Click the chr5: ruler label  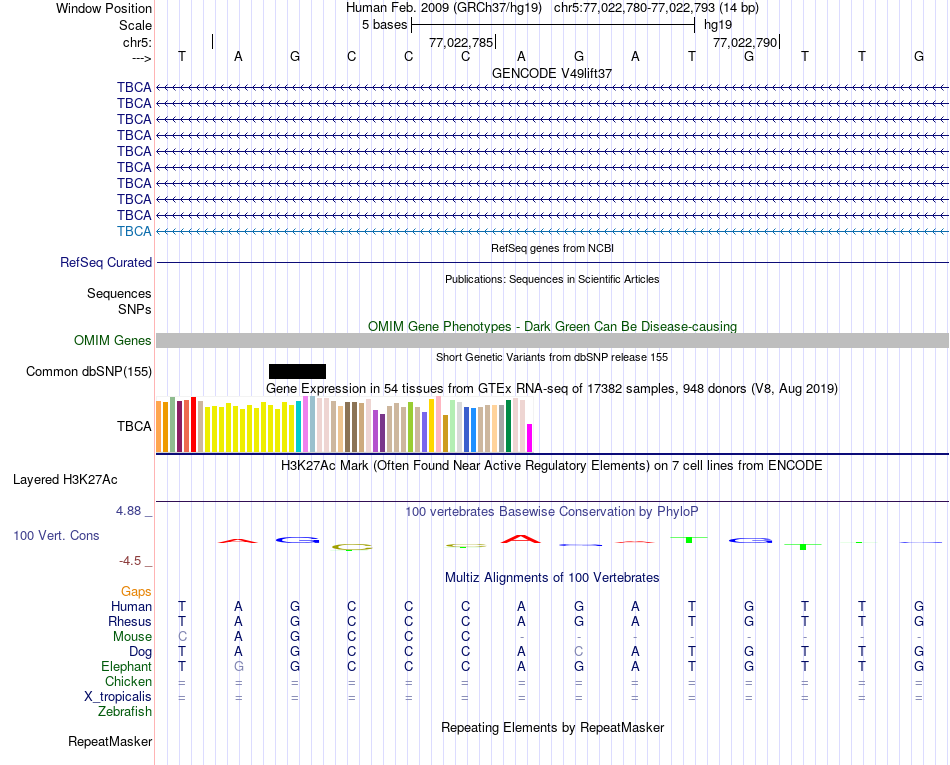[137, 42]
